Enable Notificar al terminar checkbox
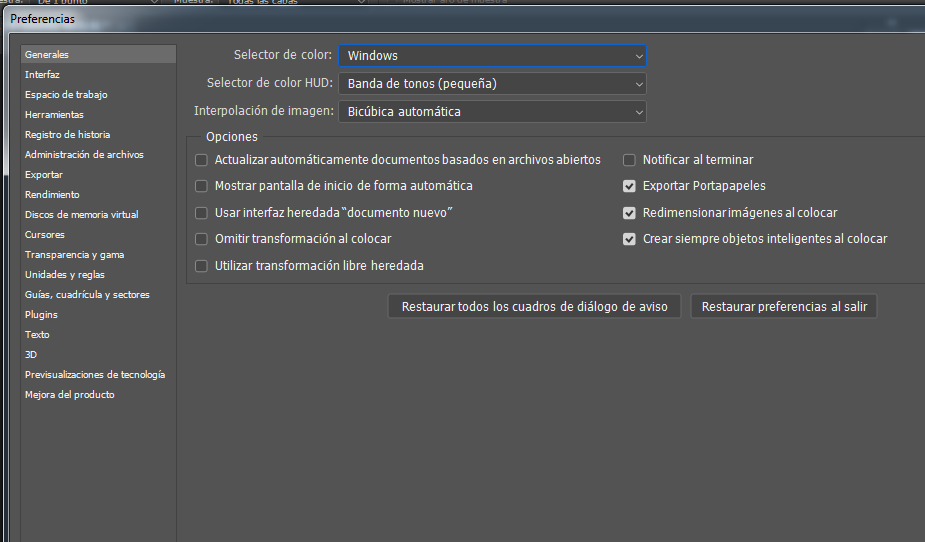The image size is (925, 542). tap(629, 160)
